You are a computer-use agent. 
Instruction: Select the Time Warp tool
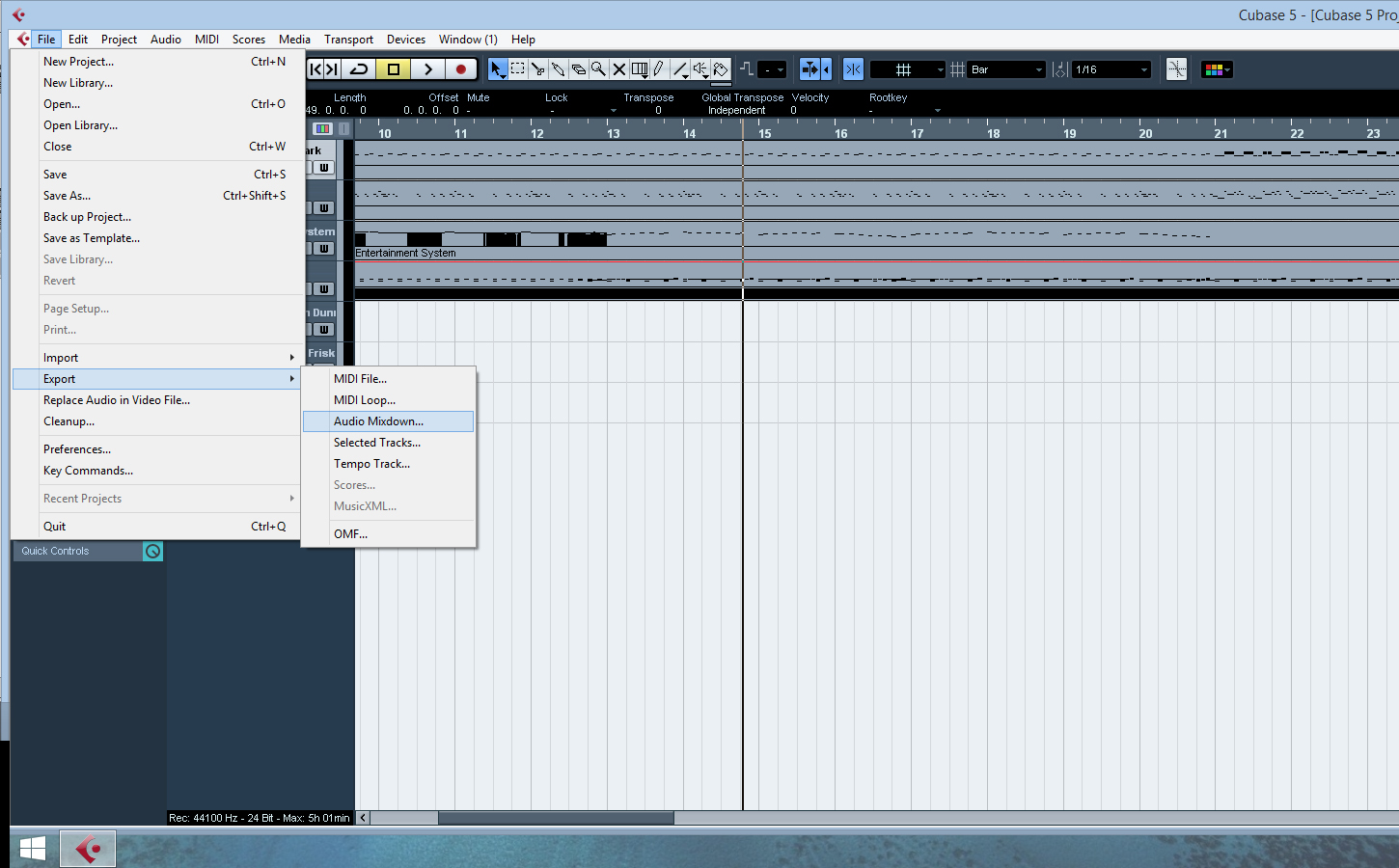[639, 69]
